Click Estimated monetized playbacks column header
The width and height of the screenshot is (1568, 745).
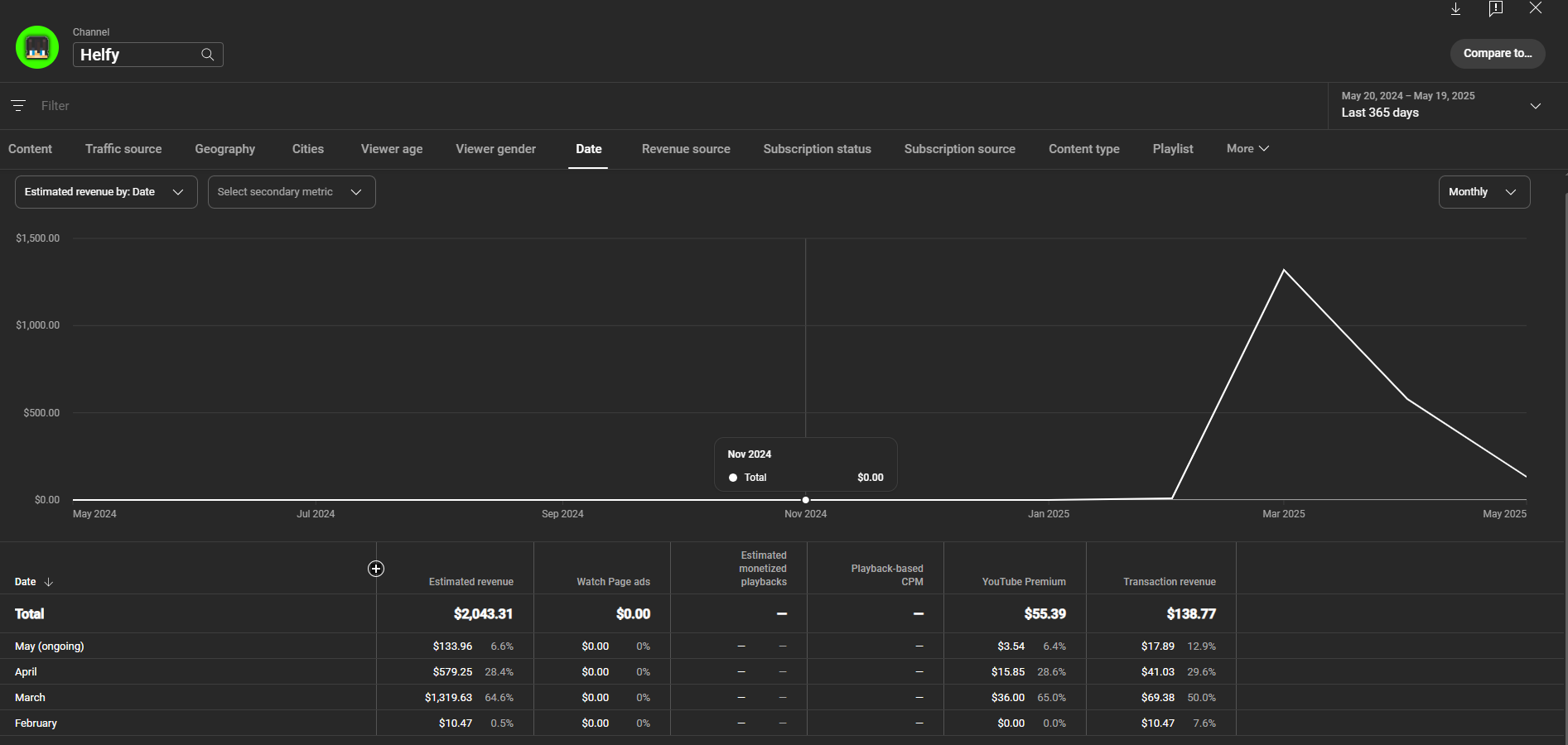pyautogui.click(x=763, y=569)
